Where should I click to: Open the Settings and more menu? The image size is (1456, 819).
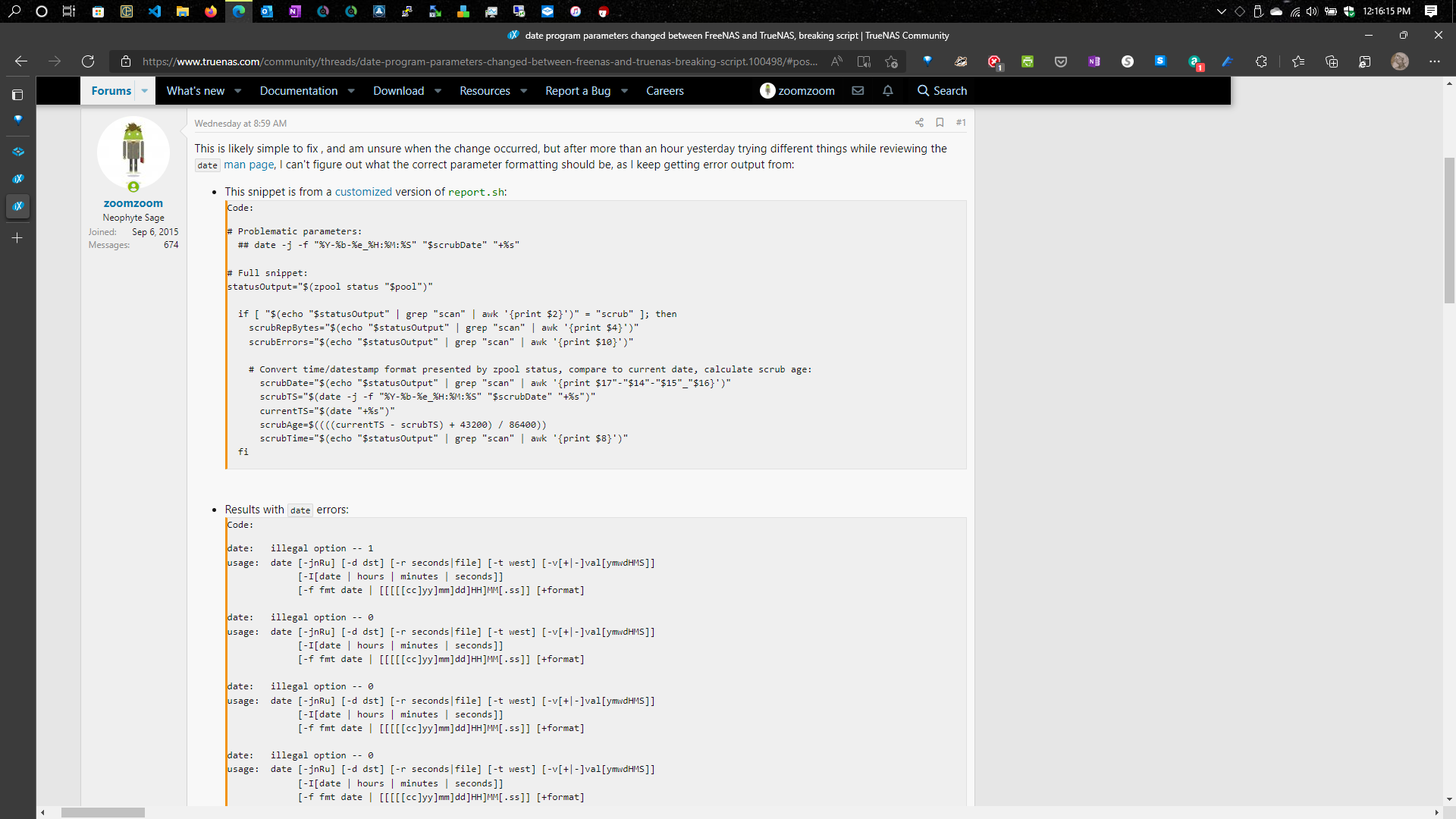point(1434,61)
